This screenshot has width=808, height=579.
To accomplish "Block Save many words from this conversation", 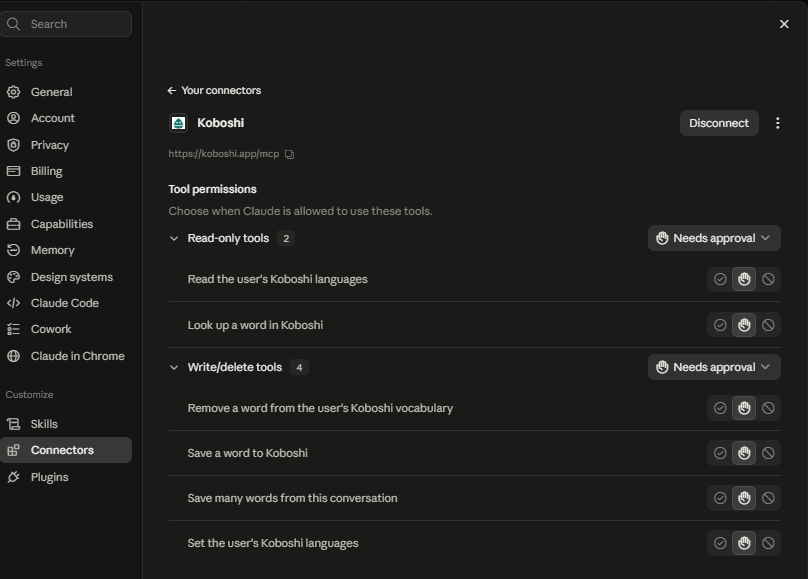I will 768,498.
